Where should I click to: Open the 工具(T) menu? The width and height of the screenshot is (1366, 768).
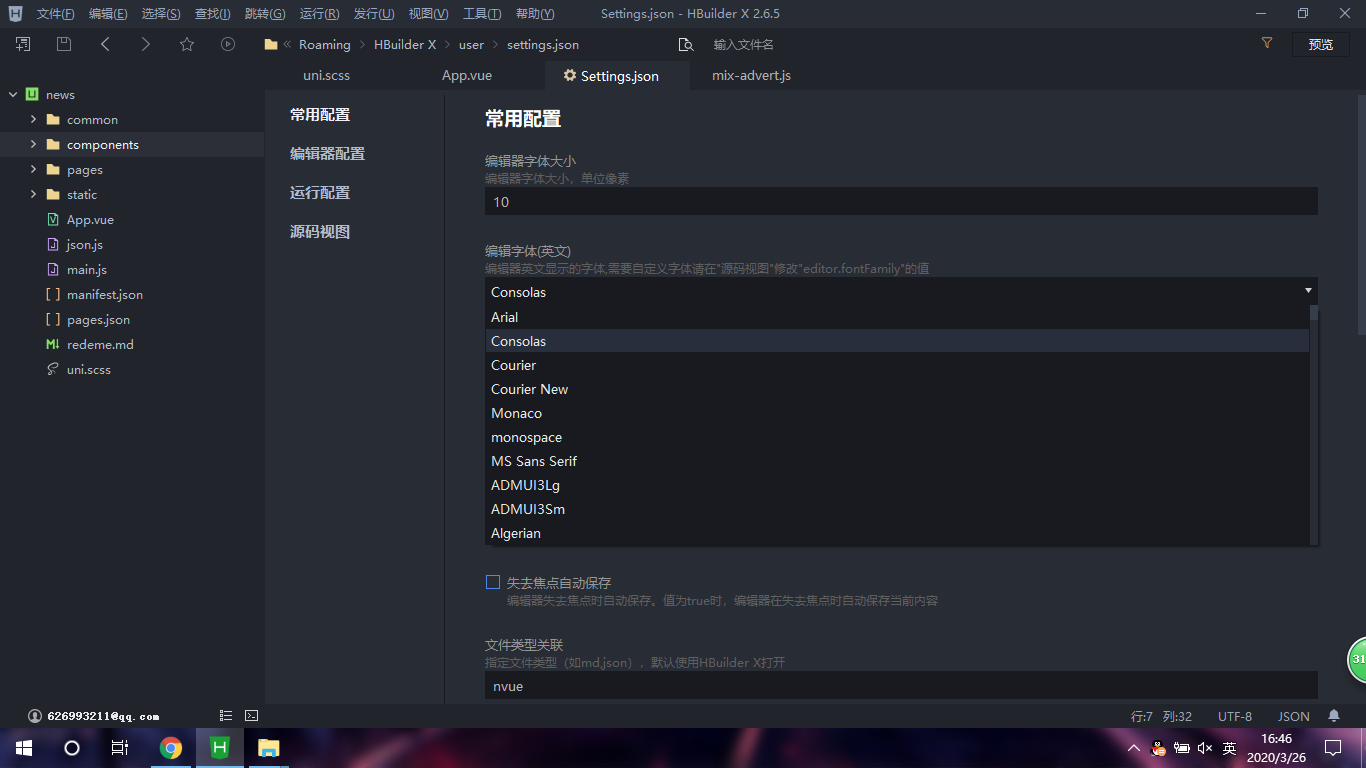(482, 14)
